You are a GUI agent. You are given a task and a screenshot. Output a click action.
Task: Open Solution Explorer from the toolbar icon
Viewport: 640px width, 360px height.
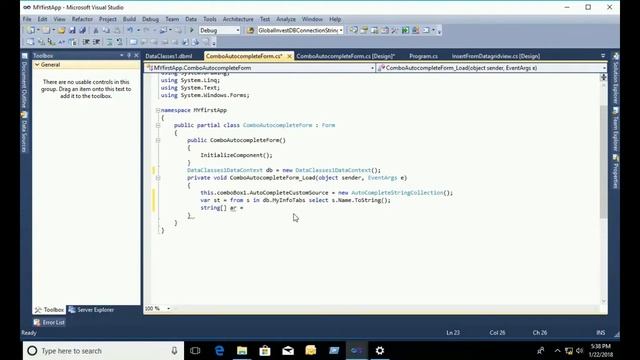[353, 30]
